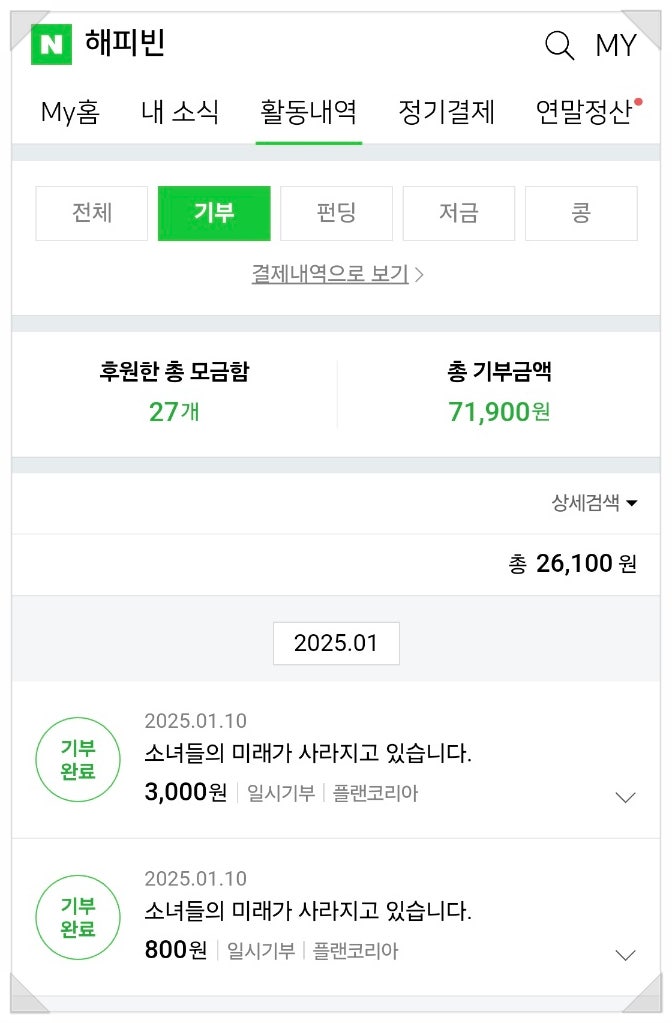Image resolution: width=672 pixels, height=1023 pixels.
Task: Choose the 저금 filter button
Action: (x=459, y=213)
